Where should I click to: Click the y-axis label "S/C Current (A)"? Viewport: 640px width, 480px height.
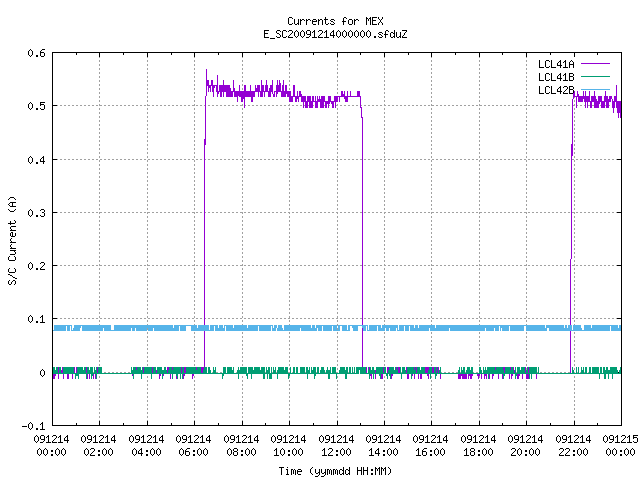[x=12, y=241]
